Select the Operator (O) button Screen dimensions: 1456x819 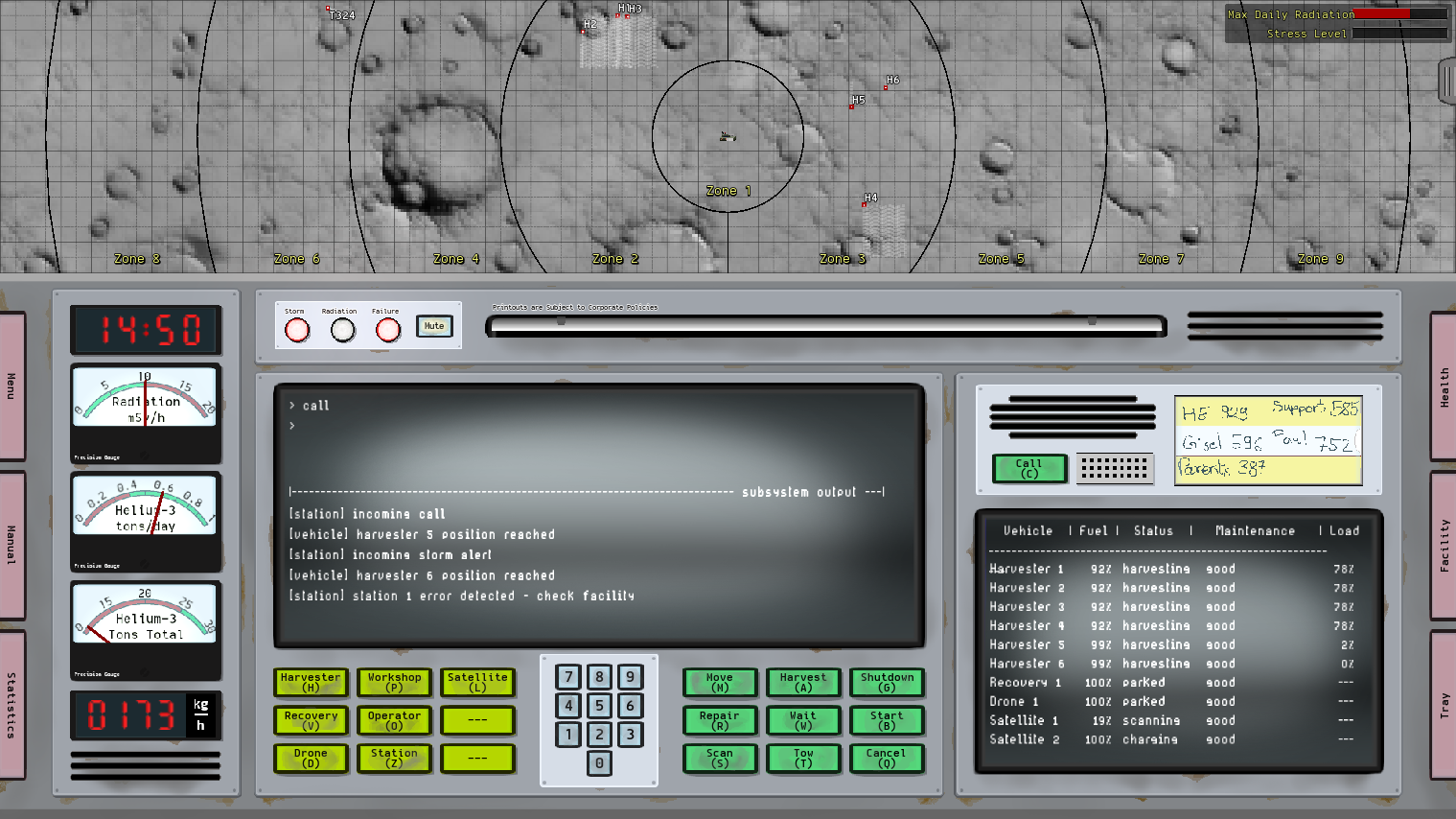[x=394, y=720]
